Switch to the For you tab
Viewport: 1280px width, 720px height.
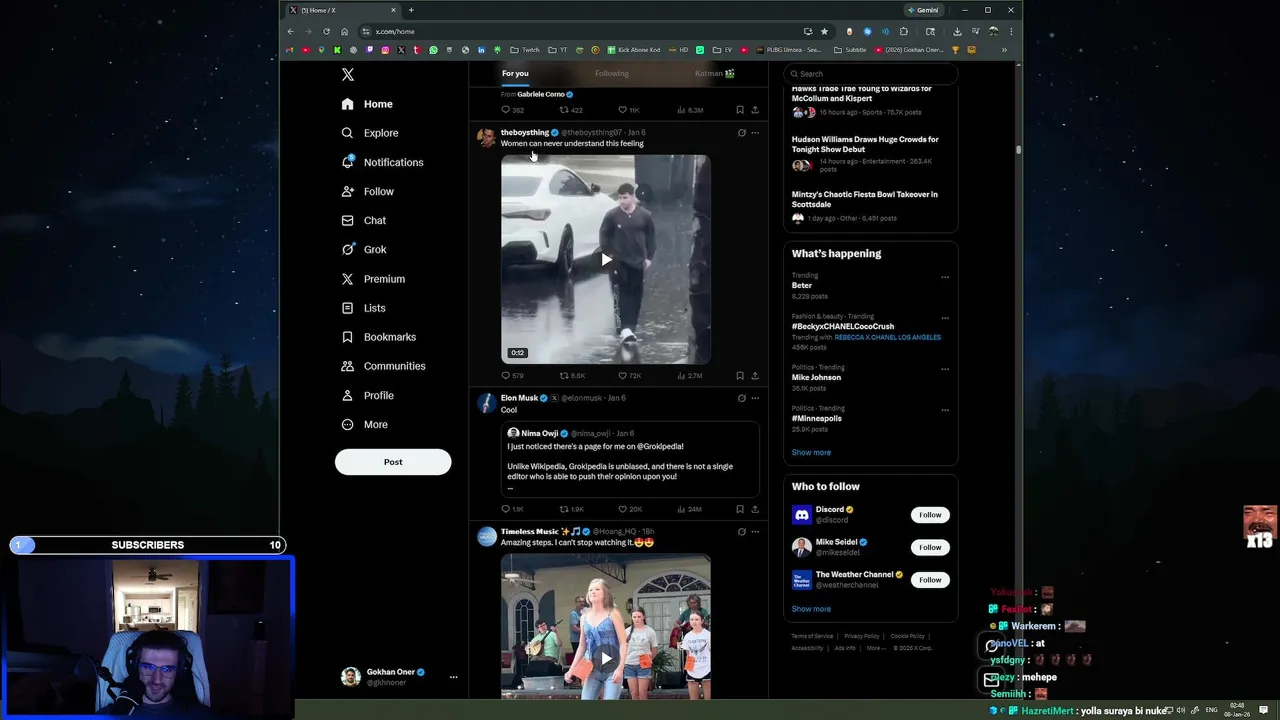pyautogui.click(x=515, y=73)
